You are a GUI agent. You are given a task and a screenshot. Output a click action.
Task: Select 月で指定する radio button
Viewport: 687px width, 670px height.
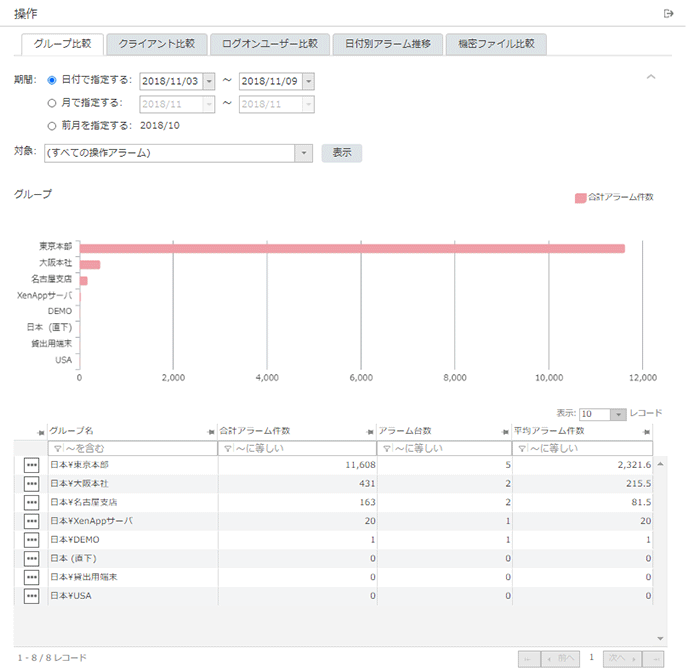(52, 102)
